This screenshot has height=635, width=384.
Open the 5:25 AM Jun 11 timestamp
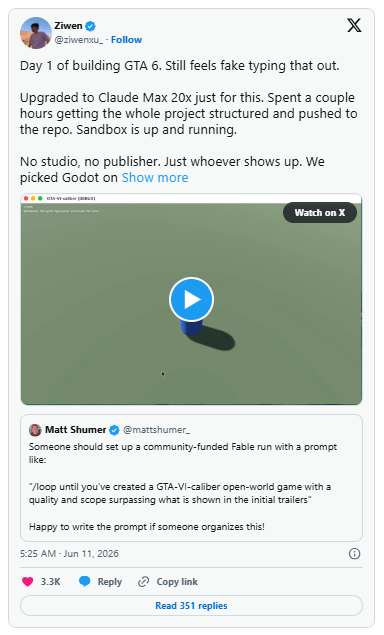point(69,554)
